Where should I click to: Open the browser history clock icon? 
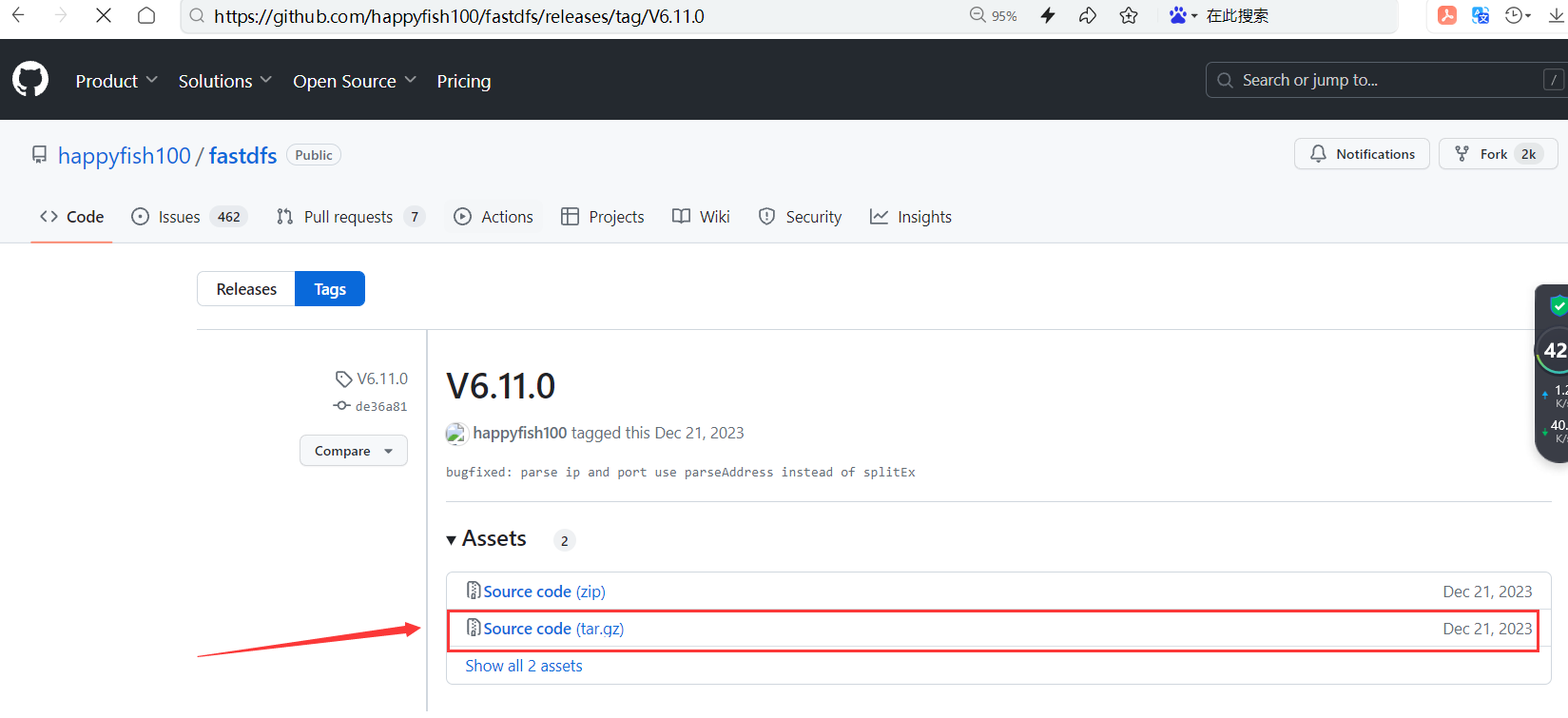1514,15
